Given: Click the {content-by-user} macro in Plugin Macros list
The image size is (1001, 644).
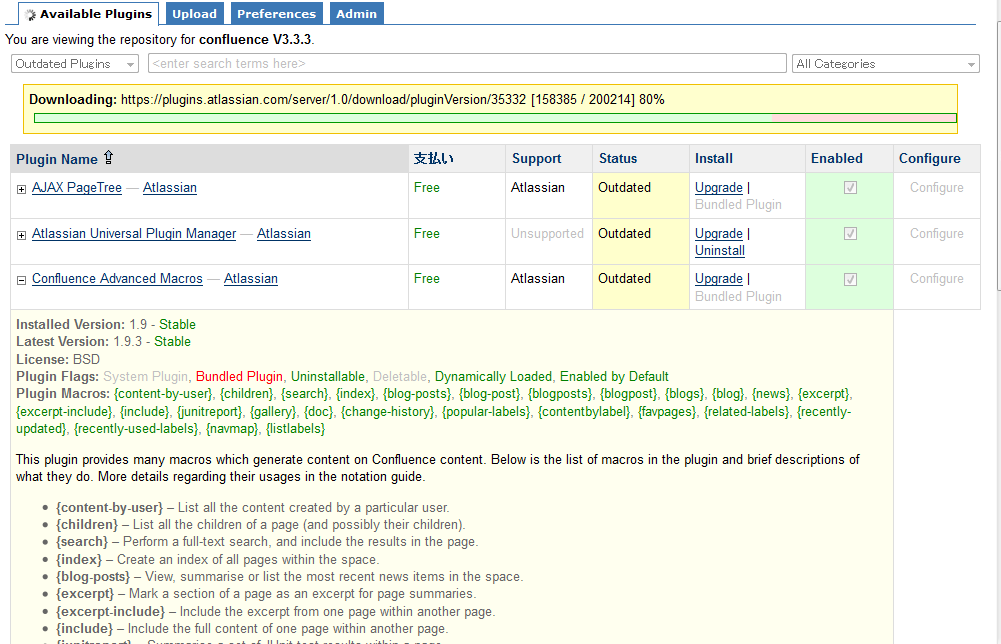Looking at the screenshot, I should 163,394.
